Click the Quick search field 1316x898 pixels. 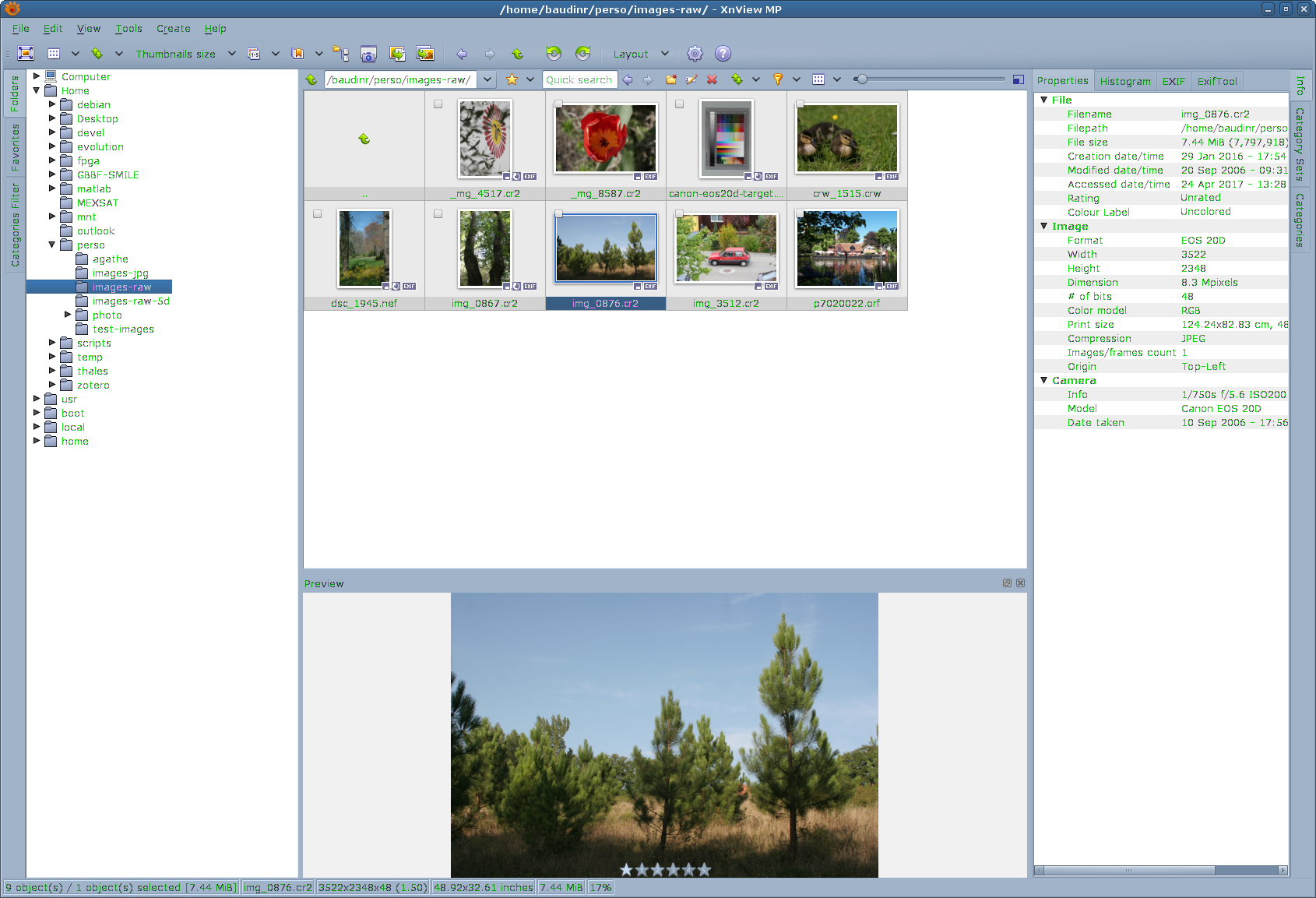(579, 79)
